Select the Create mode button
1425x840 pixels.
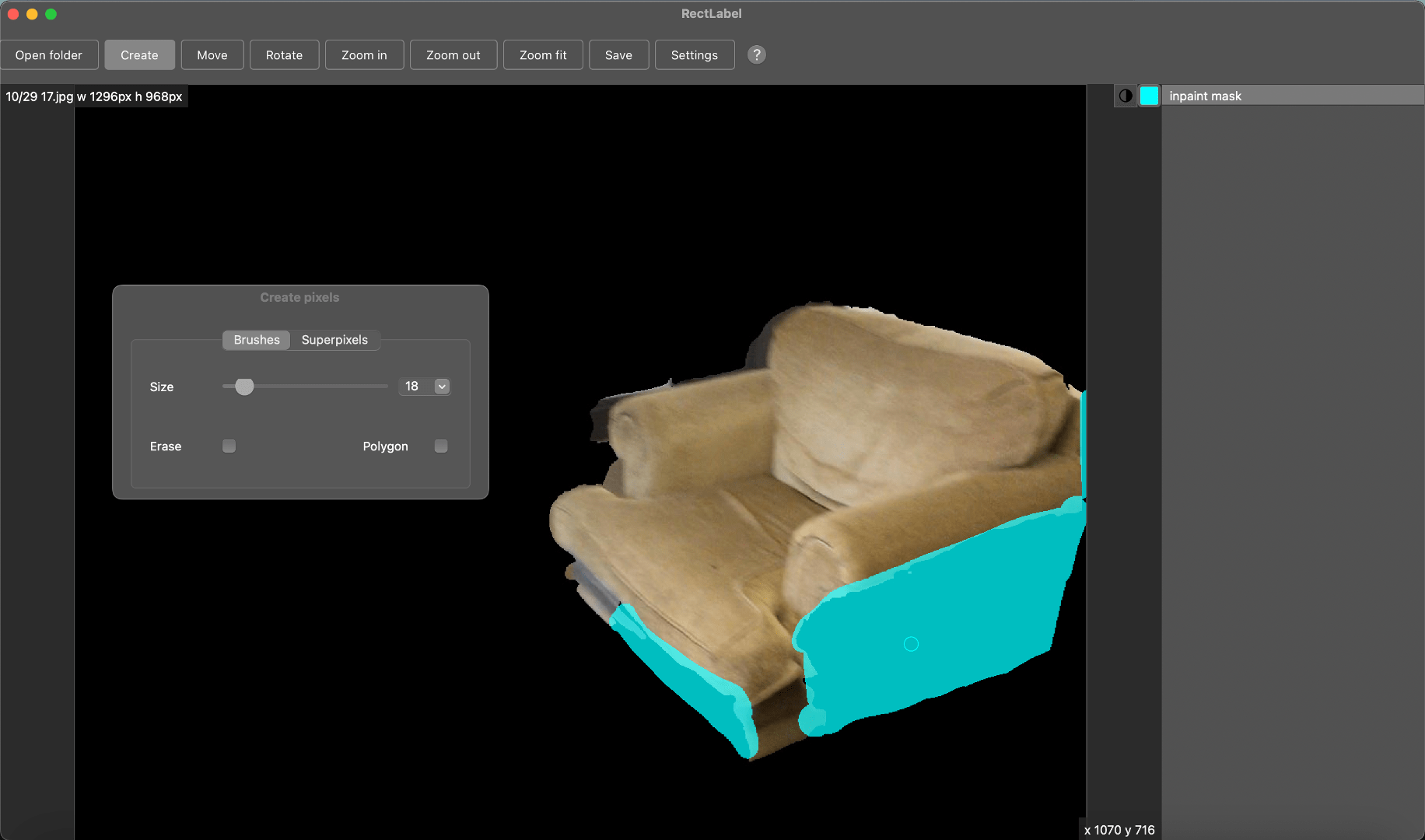click(x=139, y=55)
